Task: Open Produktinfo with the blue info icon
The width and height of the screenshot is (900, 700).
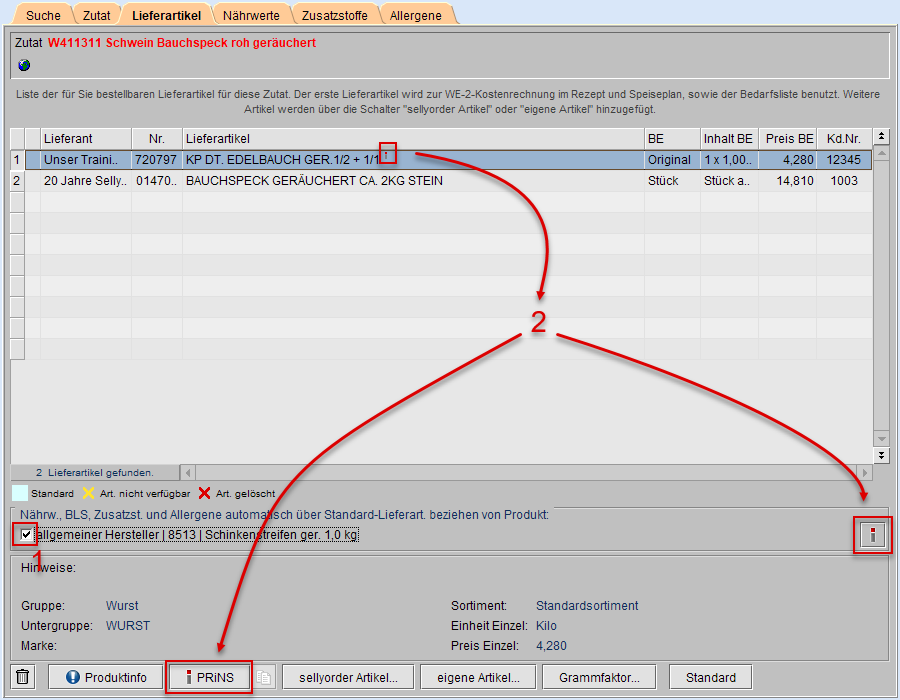Action: coord(105,677)
